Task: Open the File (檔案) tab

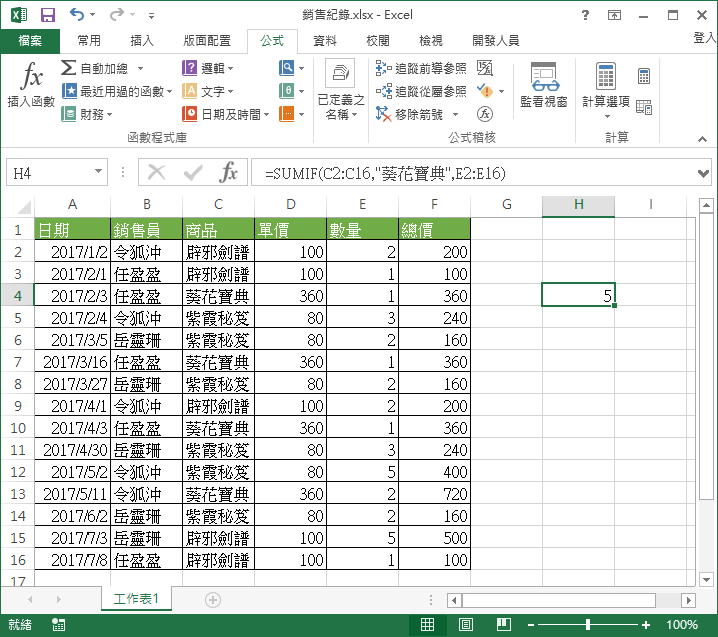Action: (x=30, y=41)
